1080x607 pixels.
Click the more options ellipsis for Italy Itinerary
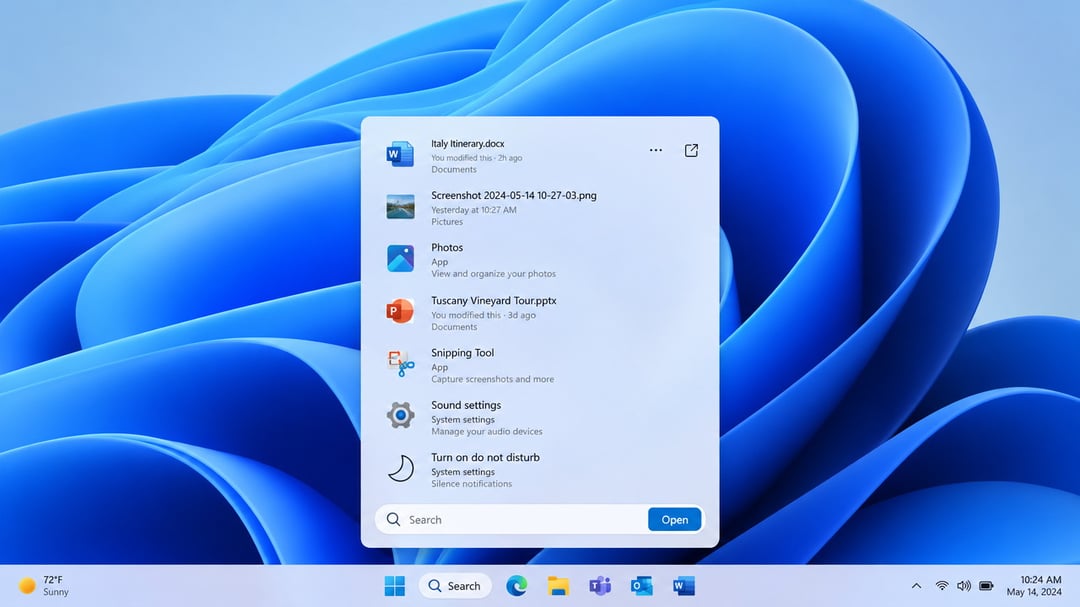click(x=656, y=150)
